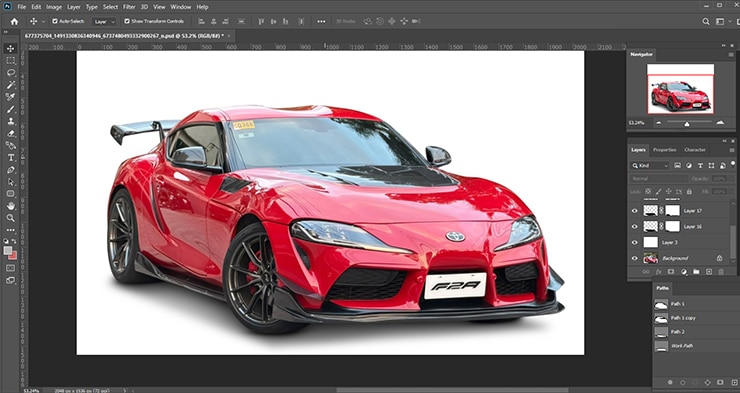Click the Home button in options bar

(14, 21)
